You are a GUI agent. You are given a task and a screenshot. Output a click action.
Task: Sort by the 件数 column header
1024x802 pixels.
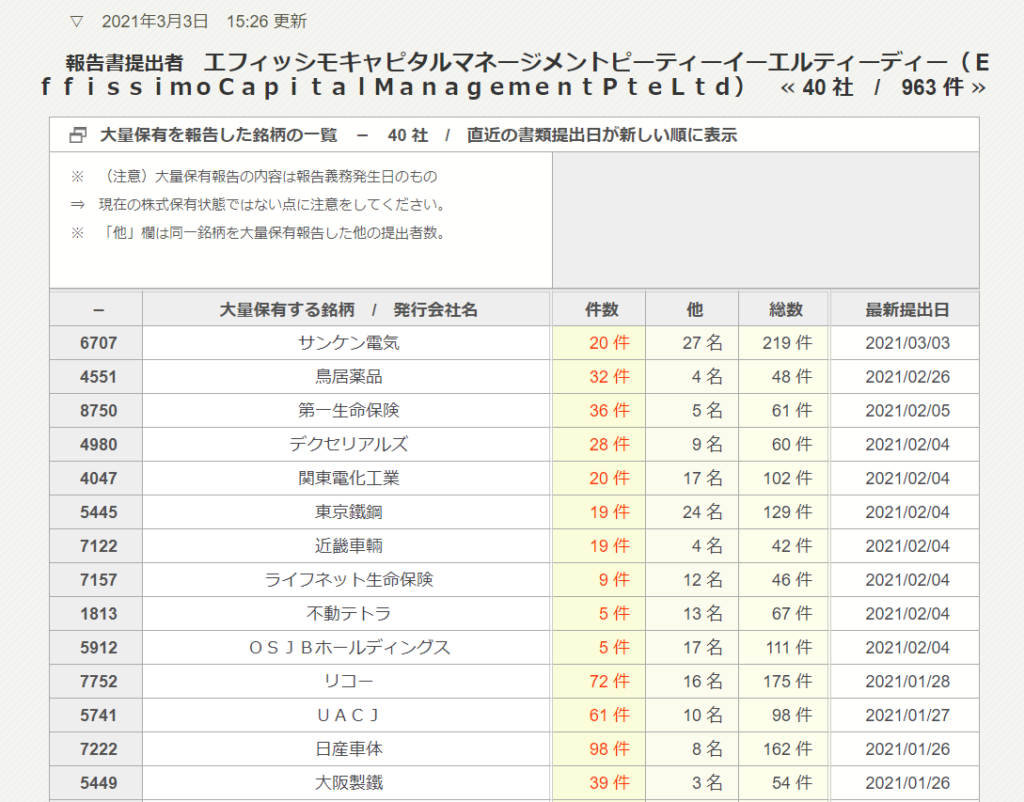tap(598, 310)
